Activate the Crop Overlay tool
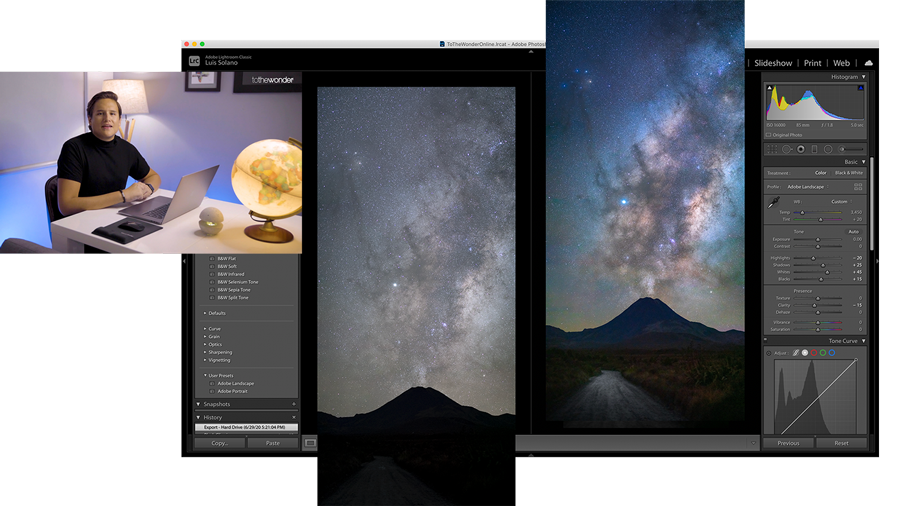The height and width of the screenshot is (506, 900). tap(772, 149)
